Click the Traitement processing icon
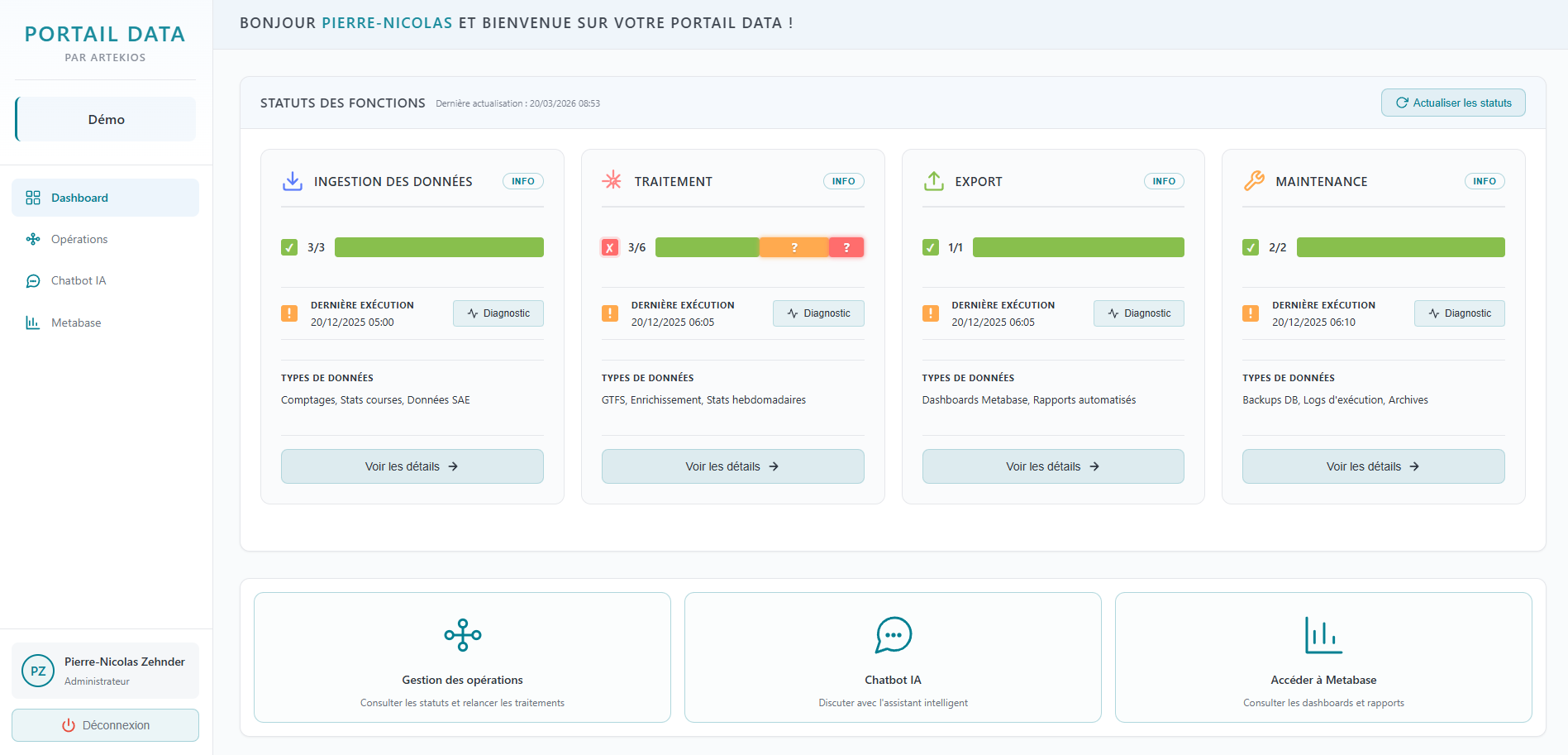Screen dimensions: 1568x755 click(x=612, y=180)
